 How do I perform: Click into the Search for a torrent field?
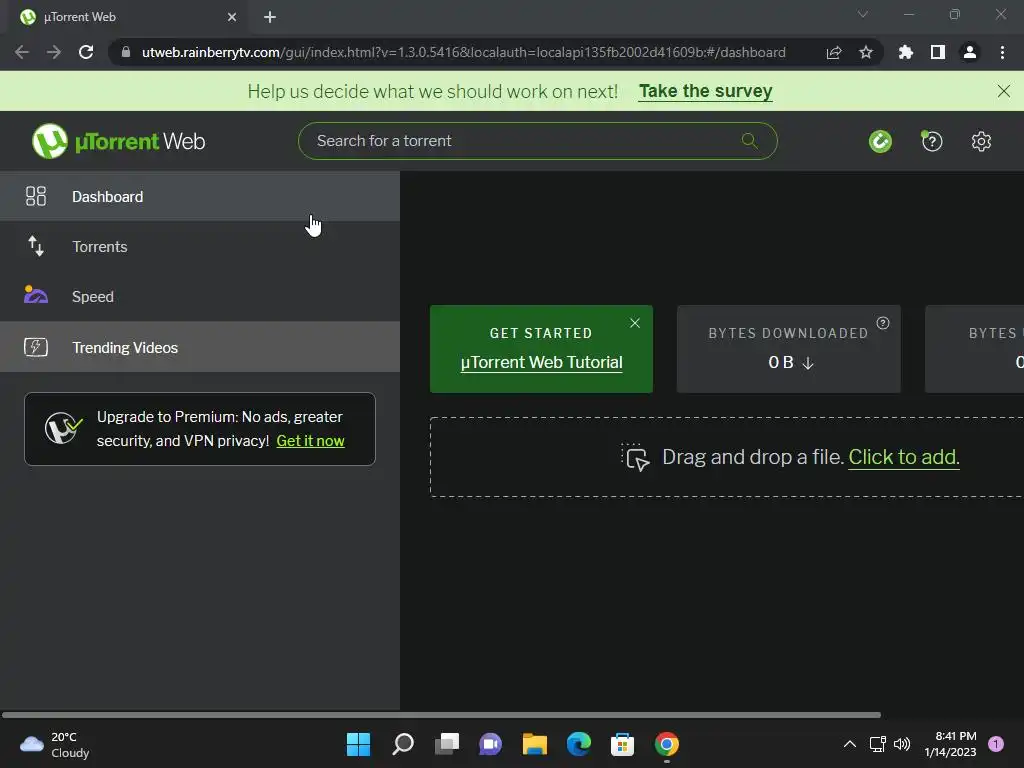(x=537, y=141)
